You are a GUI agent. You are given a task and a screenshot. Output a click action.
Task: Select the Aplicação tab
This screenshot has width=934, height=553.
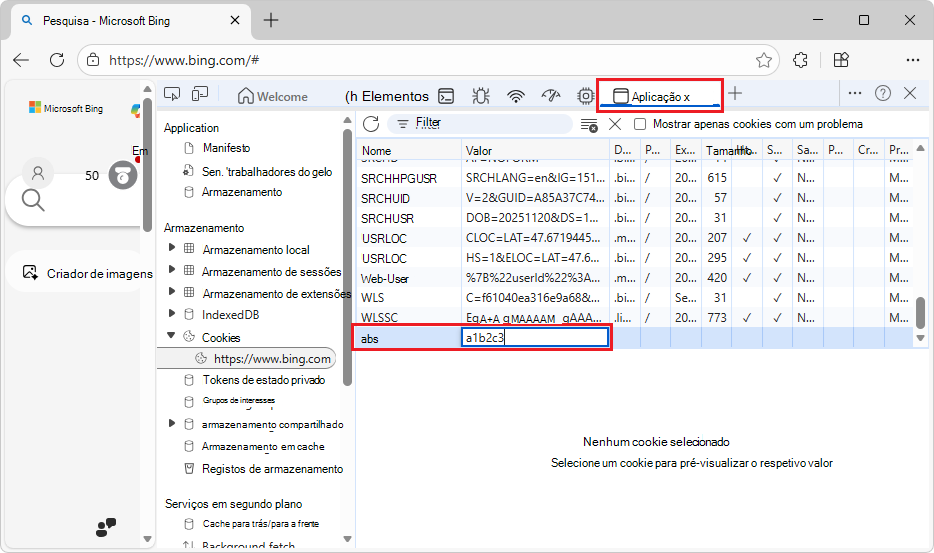(x=660, y=97)
